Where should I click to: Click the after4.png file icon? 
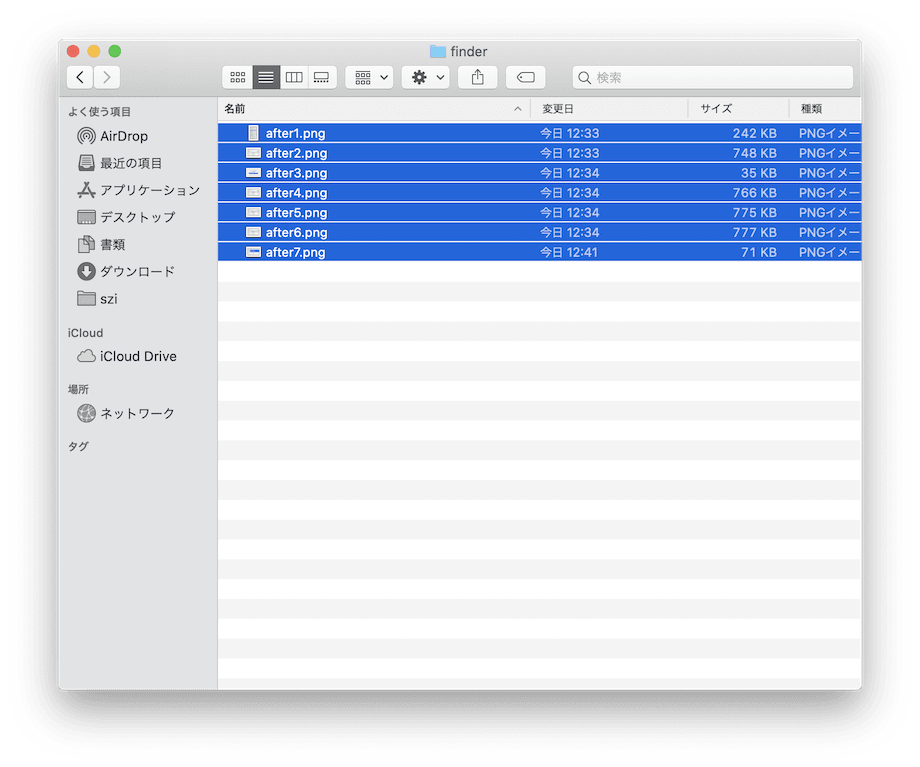click(x=253, y=192)
